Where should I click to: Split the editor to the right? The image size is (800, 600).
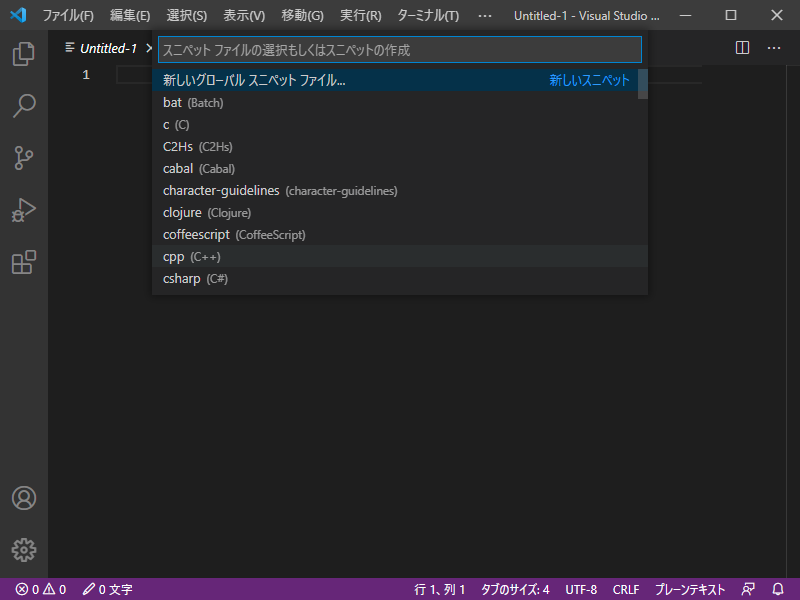(742, 48)
